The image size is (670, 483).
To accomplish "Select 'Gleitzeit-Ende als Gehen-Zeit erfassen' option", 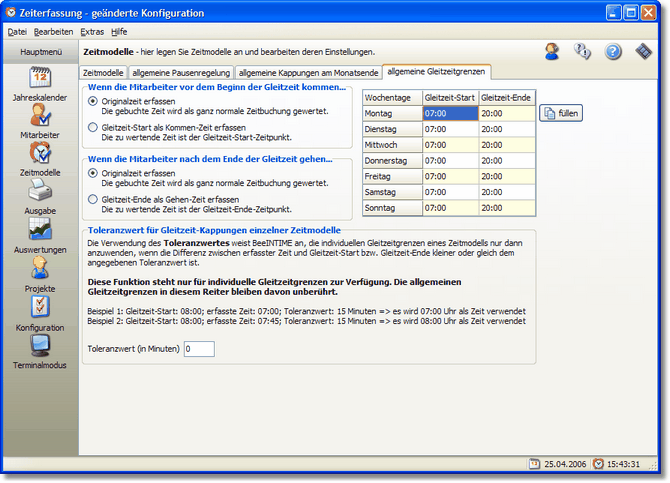I will coord(93,198).
